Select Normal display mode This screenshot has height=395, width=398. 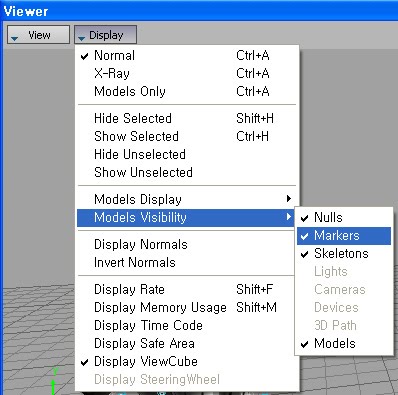point(186,55)
